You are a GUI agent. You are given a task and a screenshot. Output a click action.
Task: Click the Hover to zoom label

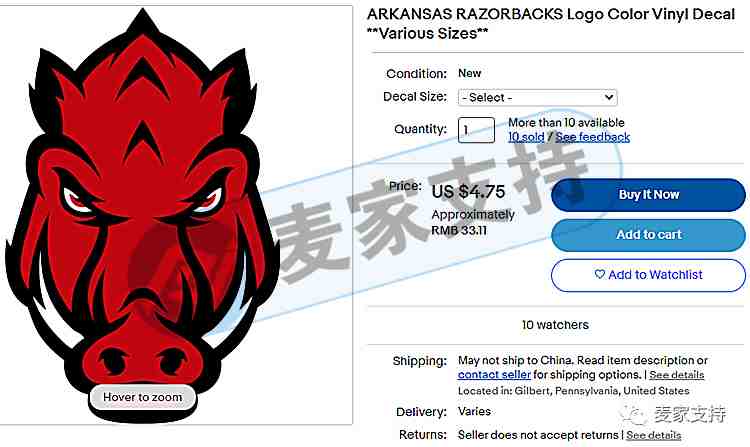[143, 397]
